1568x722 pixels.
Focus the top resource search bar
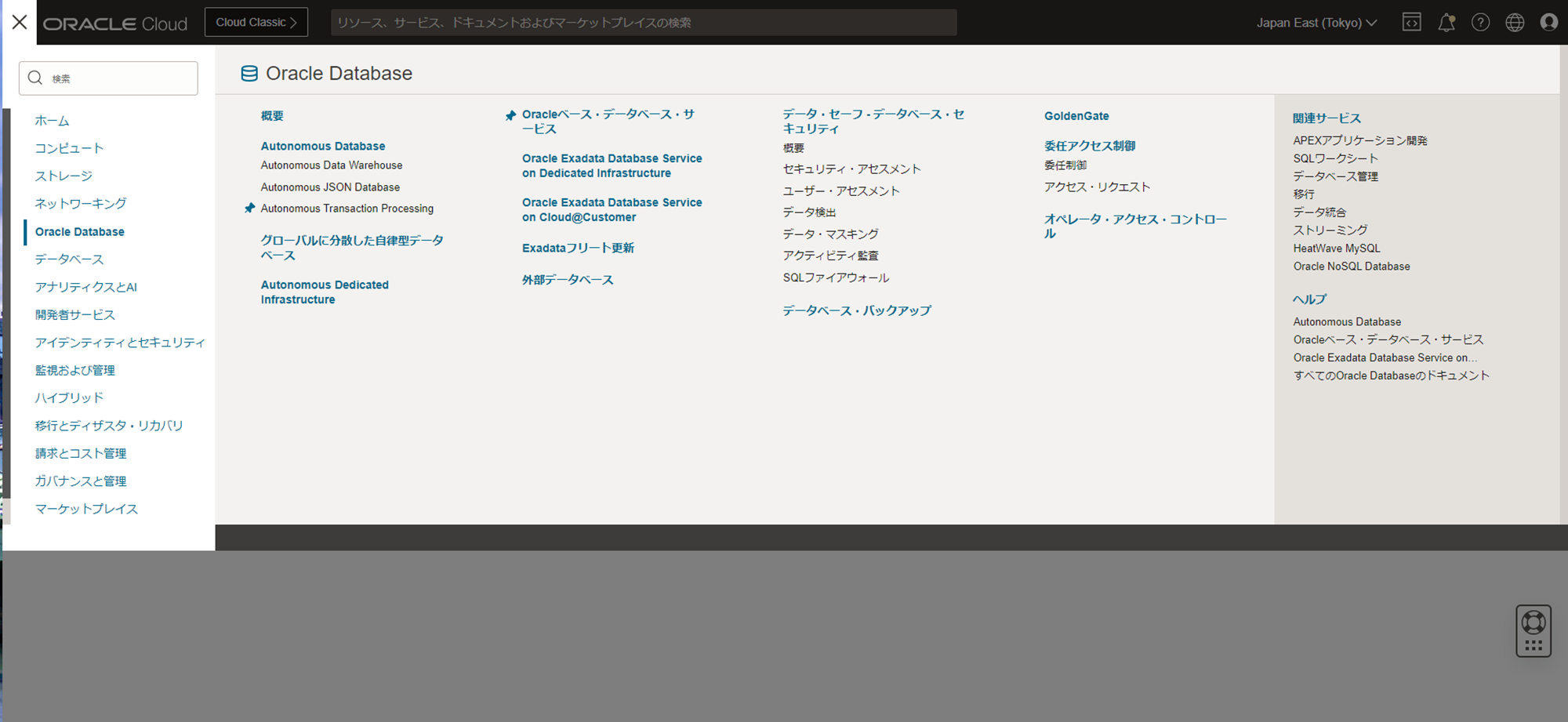point(644,23)
